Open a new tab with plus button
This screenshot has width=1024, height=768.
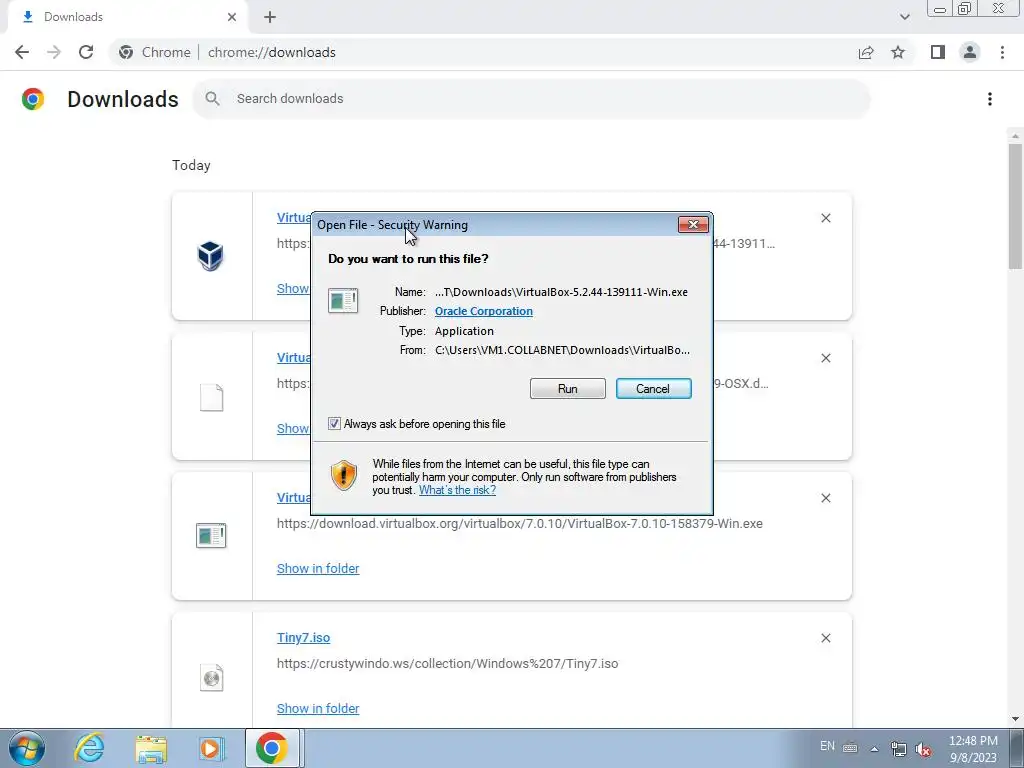(270, 17)
